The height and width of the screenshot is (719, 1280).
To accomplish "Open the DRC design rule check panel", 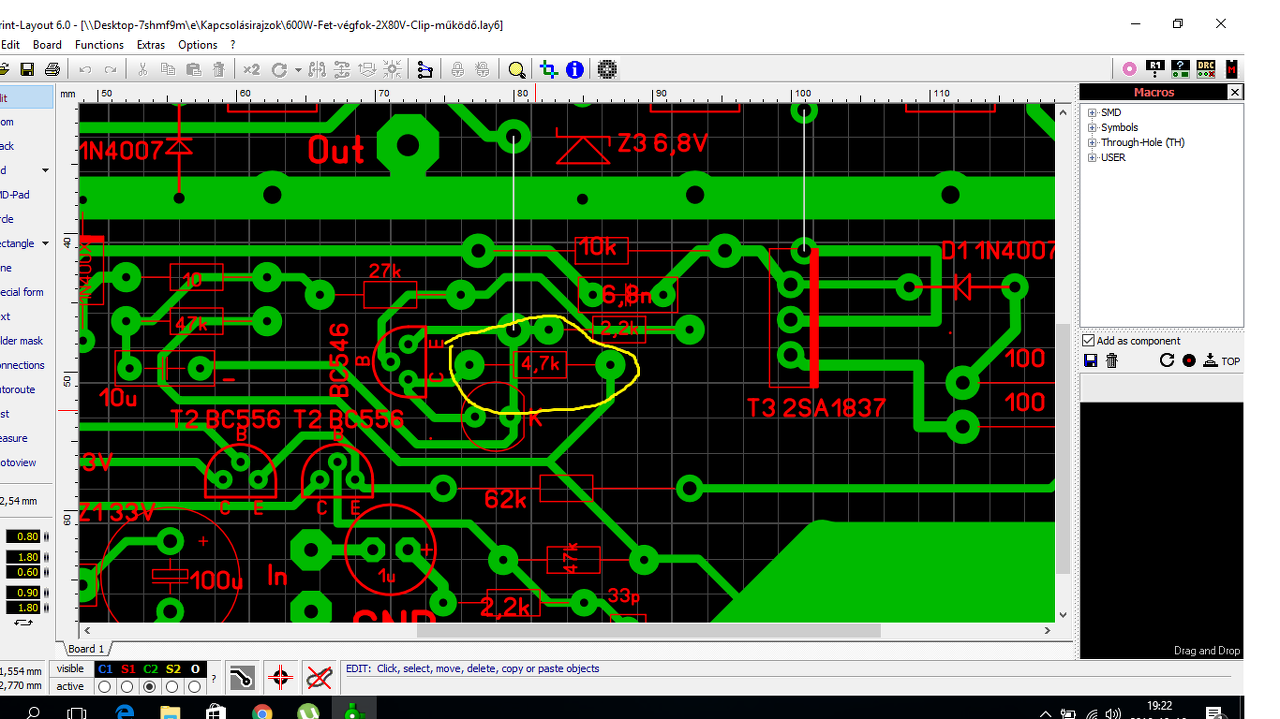I will tap(1206, 69).
